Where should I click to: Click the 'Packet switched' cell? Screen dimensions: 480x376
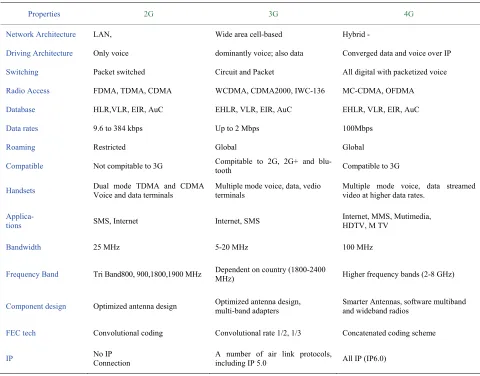point(119,72)
